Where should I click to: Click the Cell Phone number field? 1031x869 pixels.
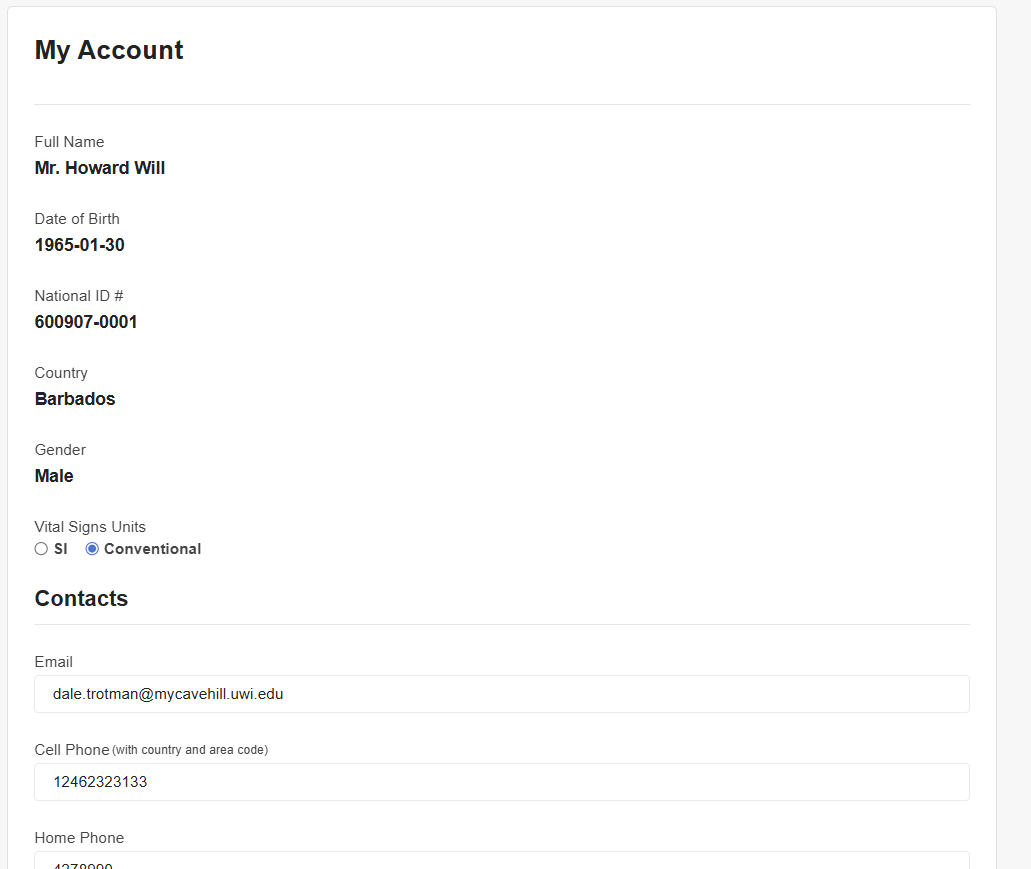coord(501,782)
